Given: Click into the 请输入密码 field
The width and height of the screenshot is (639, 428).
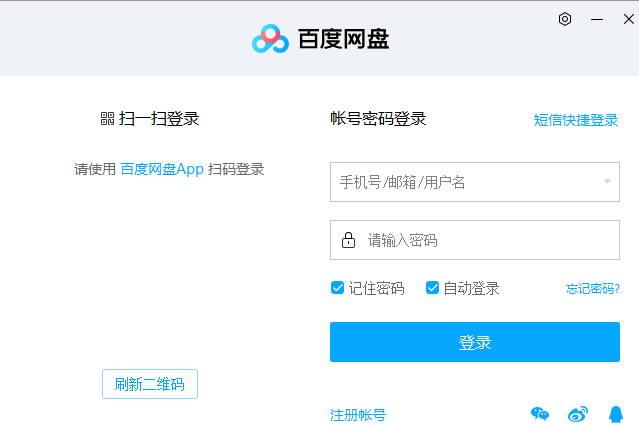Looking at the screenshot, I should [x=485, y=240].
